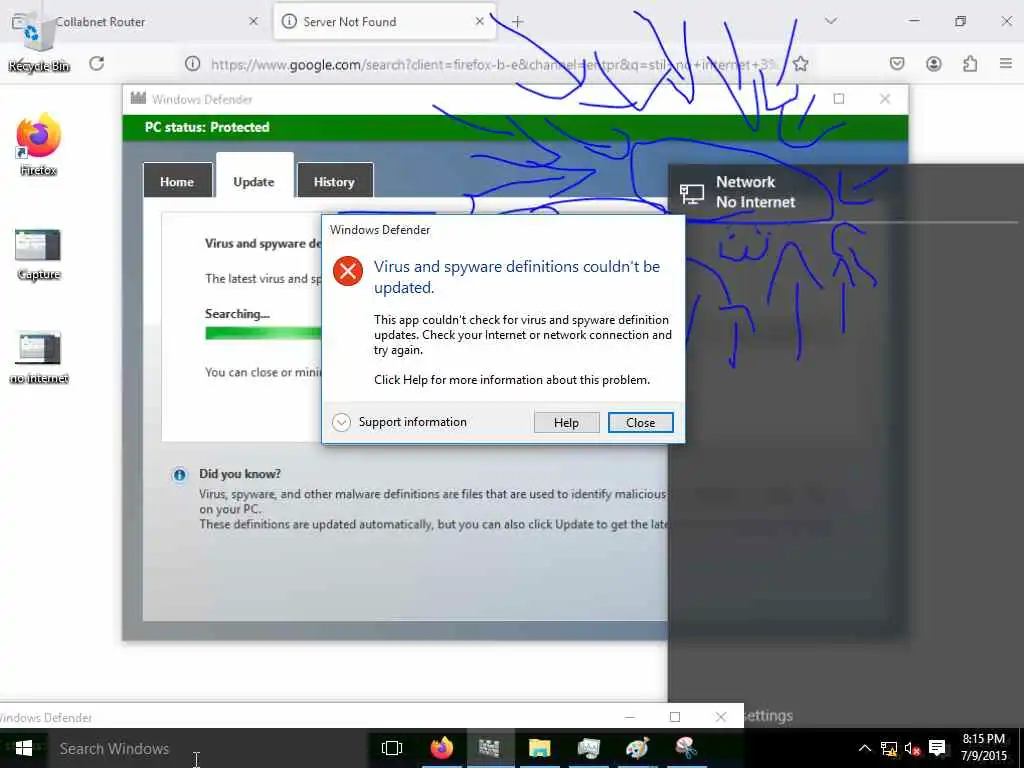Click the muted volume tray icon

(x=912, y=748)
